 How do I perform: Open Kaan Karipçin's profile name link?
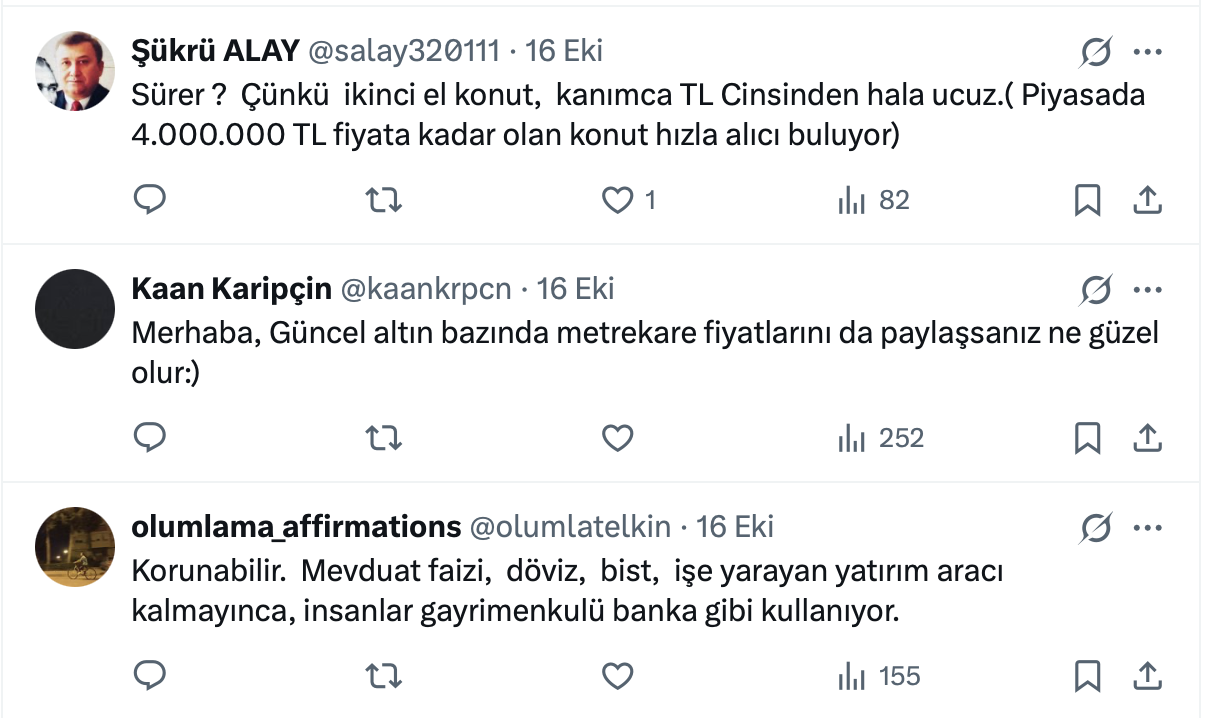pyautogui.click(x=231, y=289)
